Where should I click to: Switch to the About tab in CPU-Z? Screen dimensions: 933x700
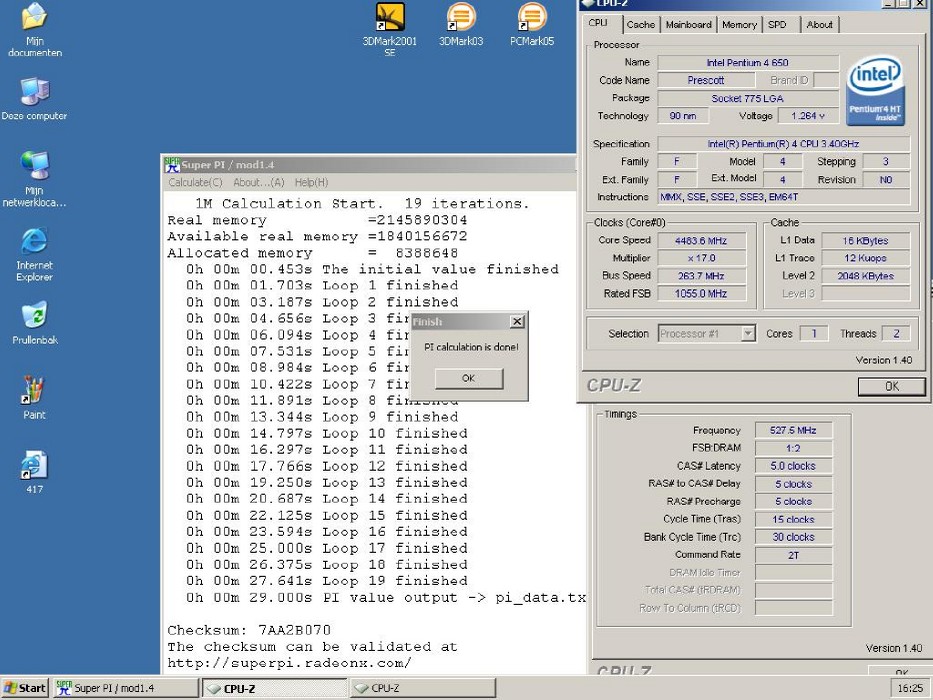(x=819, y=24)
